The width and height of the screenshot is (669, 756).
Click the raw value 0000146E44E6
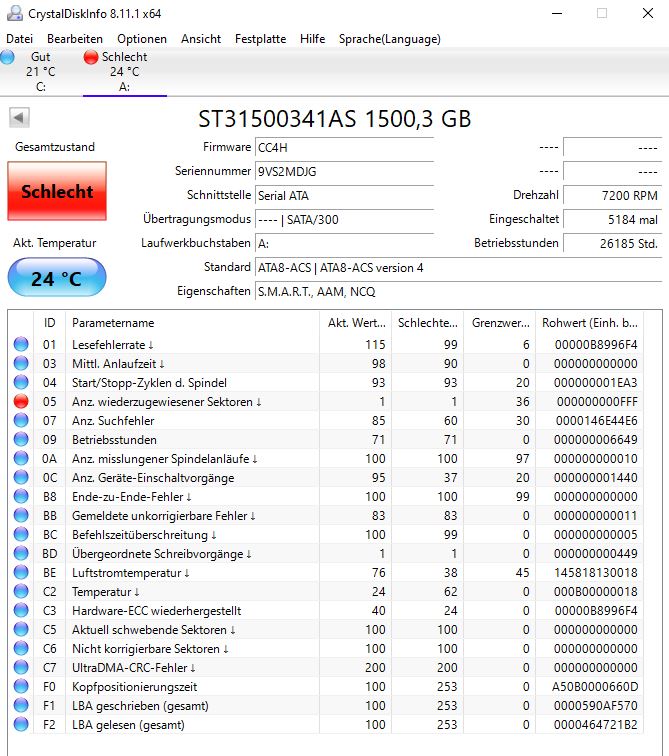[596, 421]
